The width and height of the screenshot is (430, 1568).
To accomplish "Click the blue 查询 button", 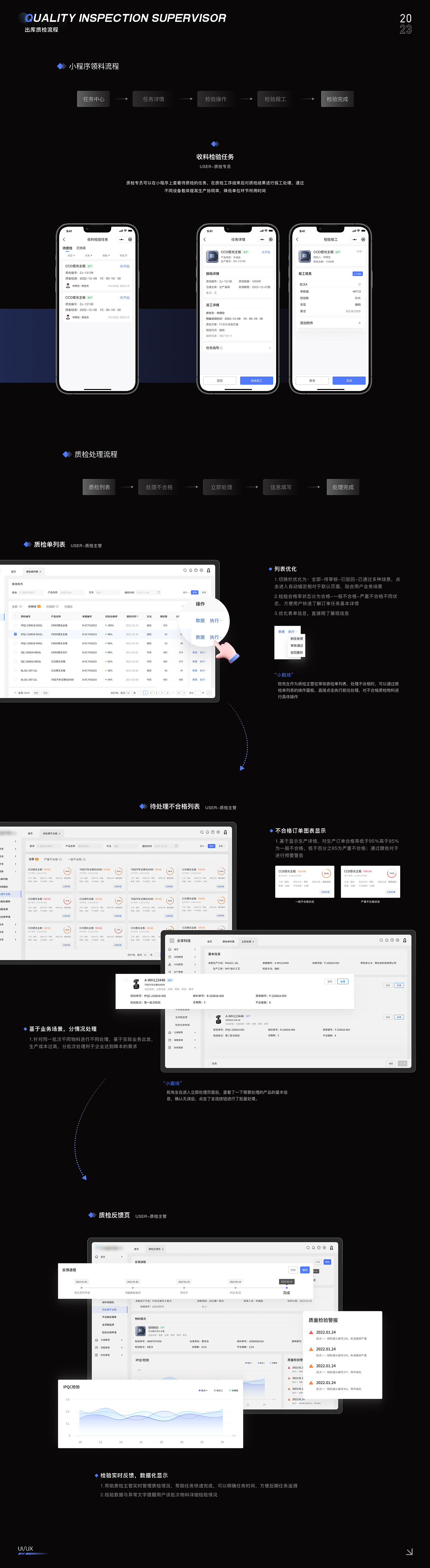I will [x=195, y=592].
